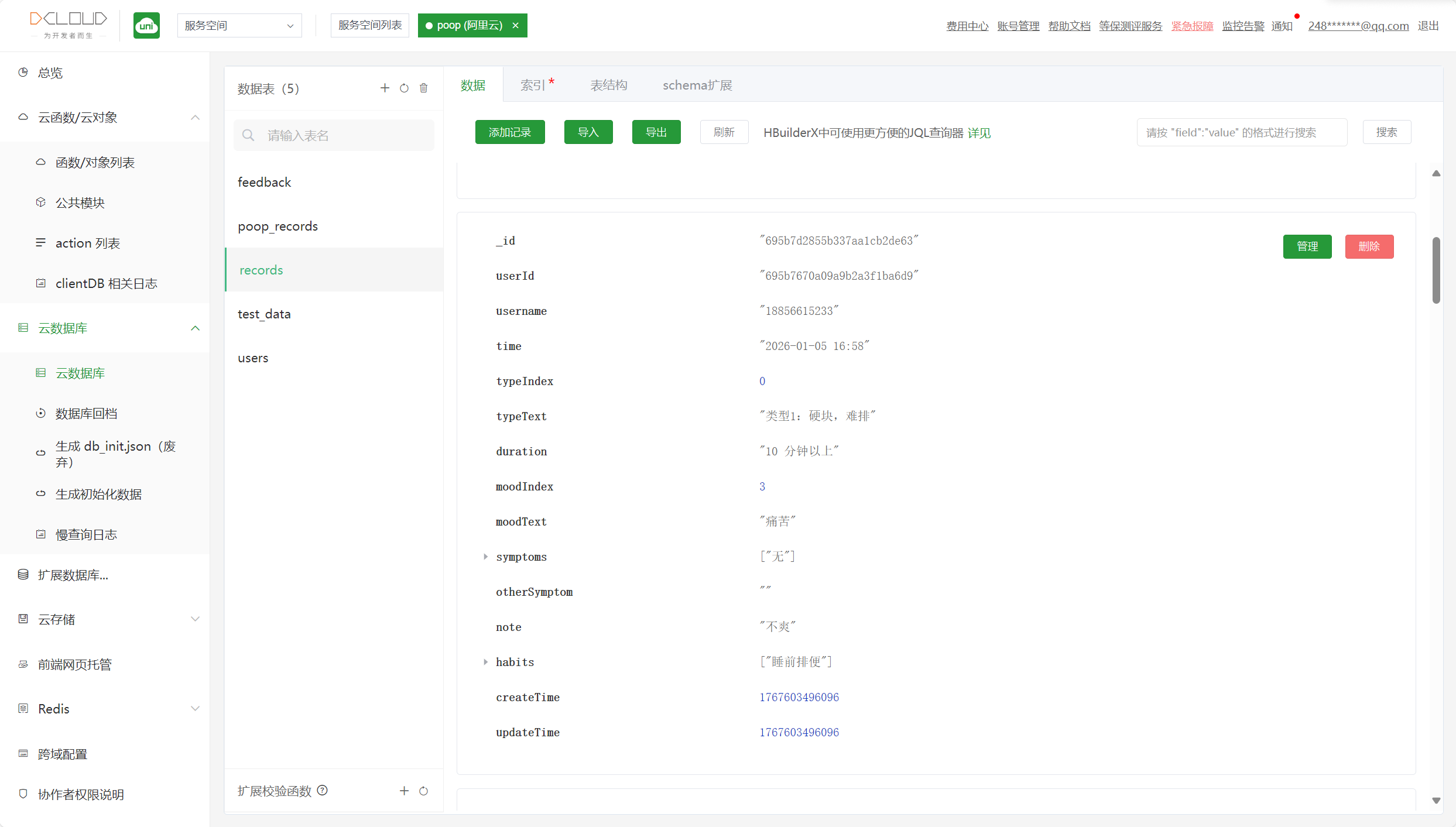
Task: Click the field:value search input box
Action: (1241, 133)
